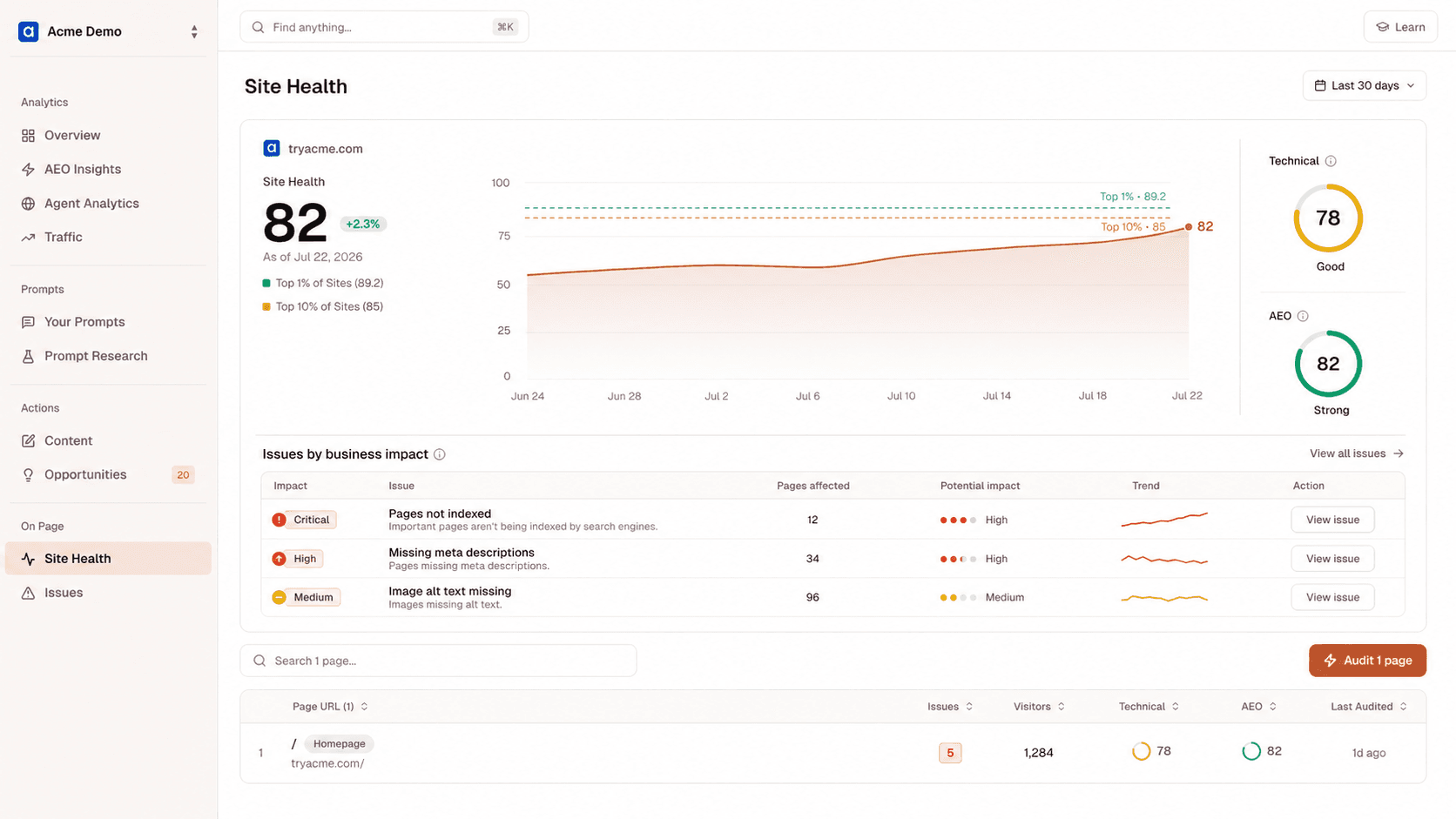Open the tryacme.com/ page URL

coord(327,763)
